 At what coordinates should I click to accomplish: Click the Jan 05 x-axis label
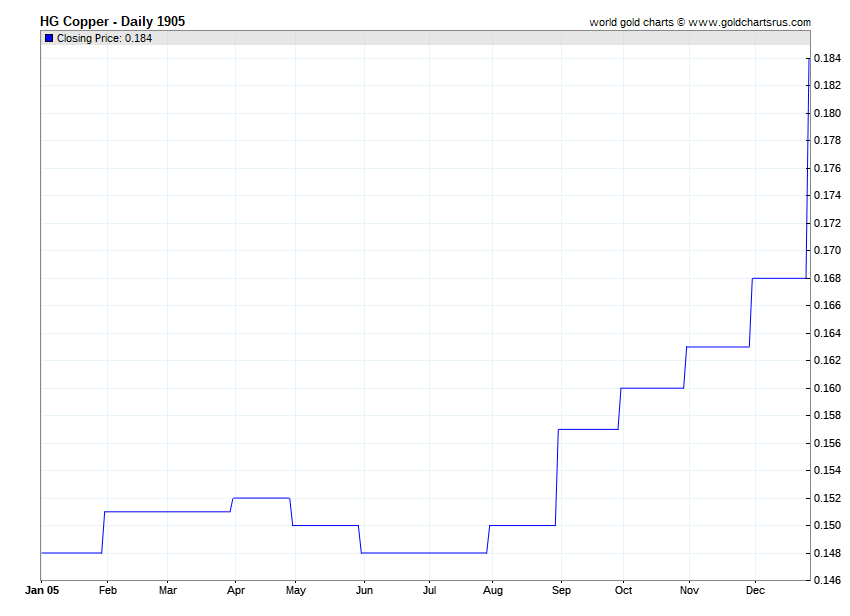click(41, 590)
